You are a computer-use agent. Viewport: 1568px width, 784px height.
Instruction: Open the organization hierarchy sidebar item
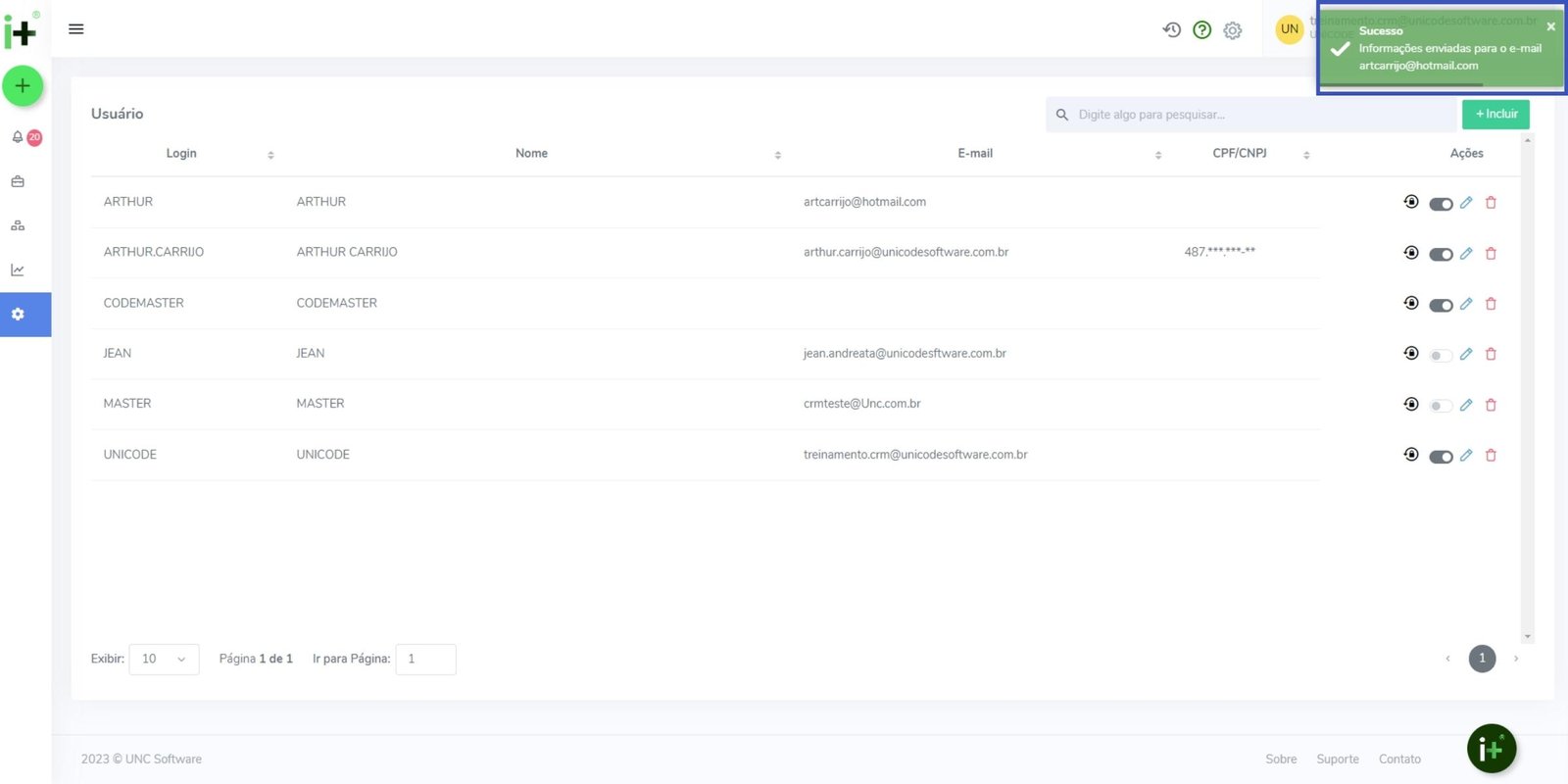[18, 225]
